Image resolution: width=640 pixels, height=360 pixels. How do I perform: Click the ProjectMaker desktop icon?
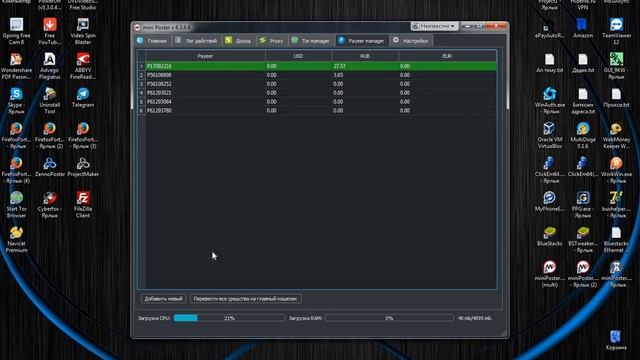click(x=83, y=167)
